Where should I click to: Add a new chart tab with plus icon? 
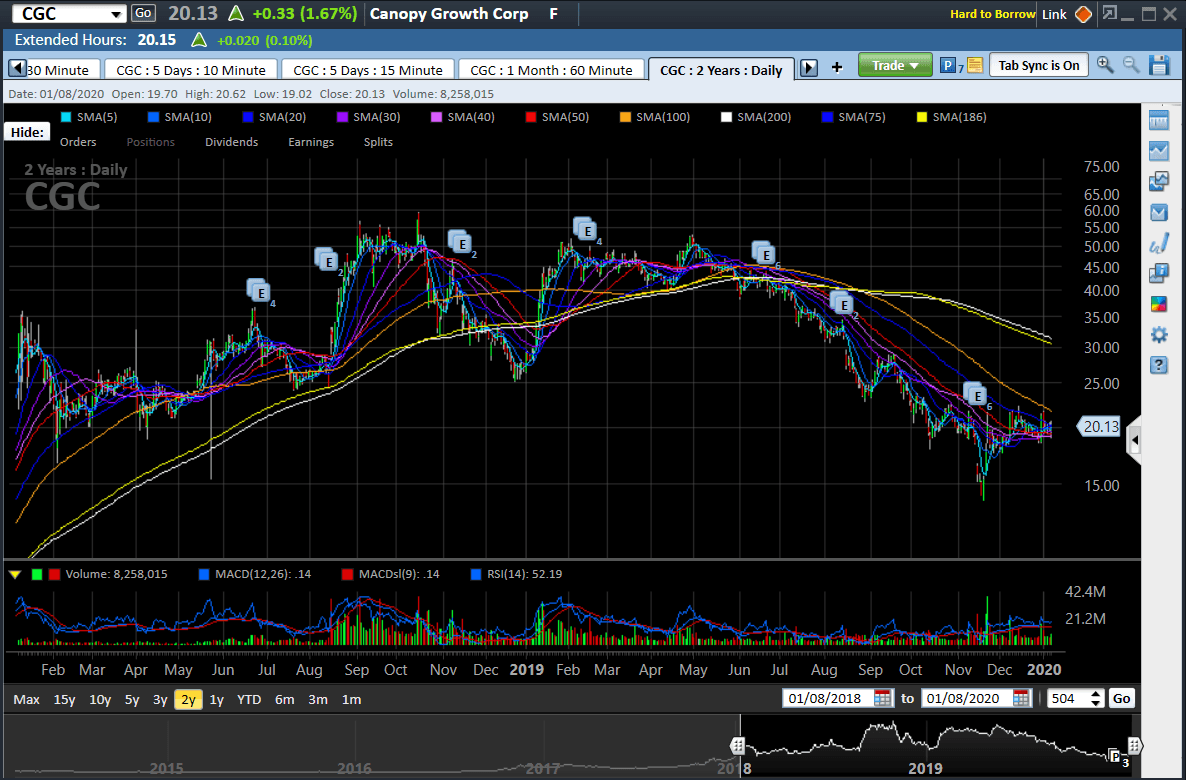pyautogui.click(x=837, y=68)
